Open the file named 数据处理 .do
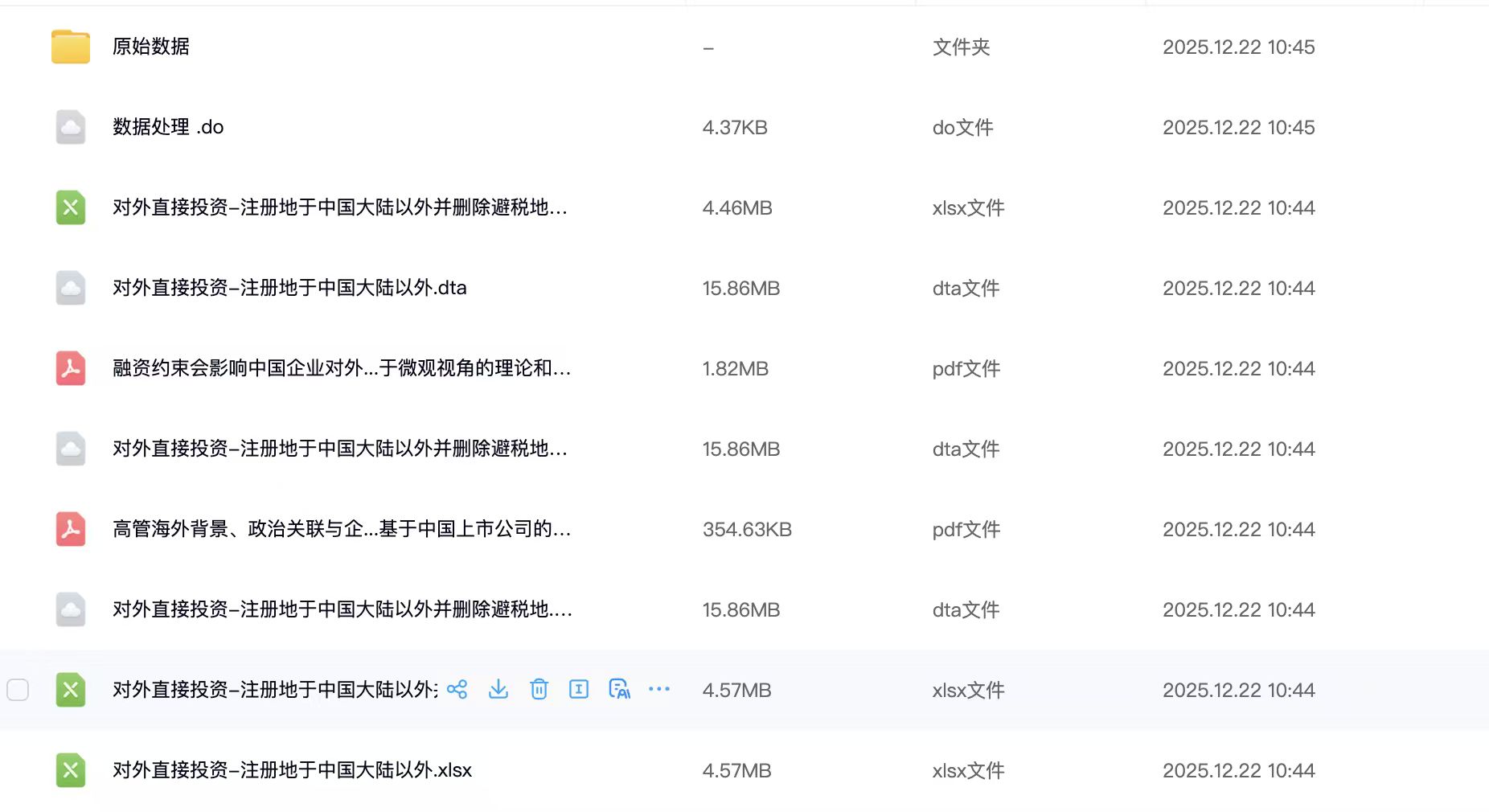The width and height of the screenshot is (1489, 812). pos(168,127)
